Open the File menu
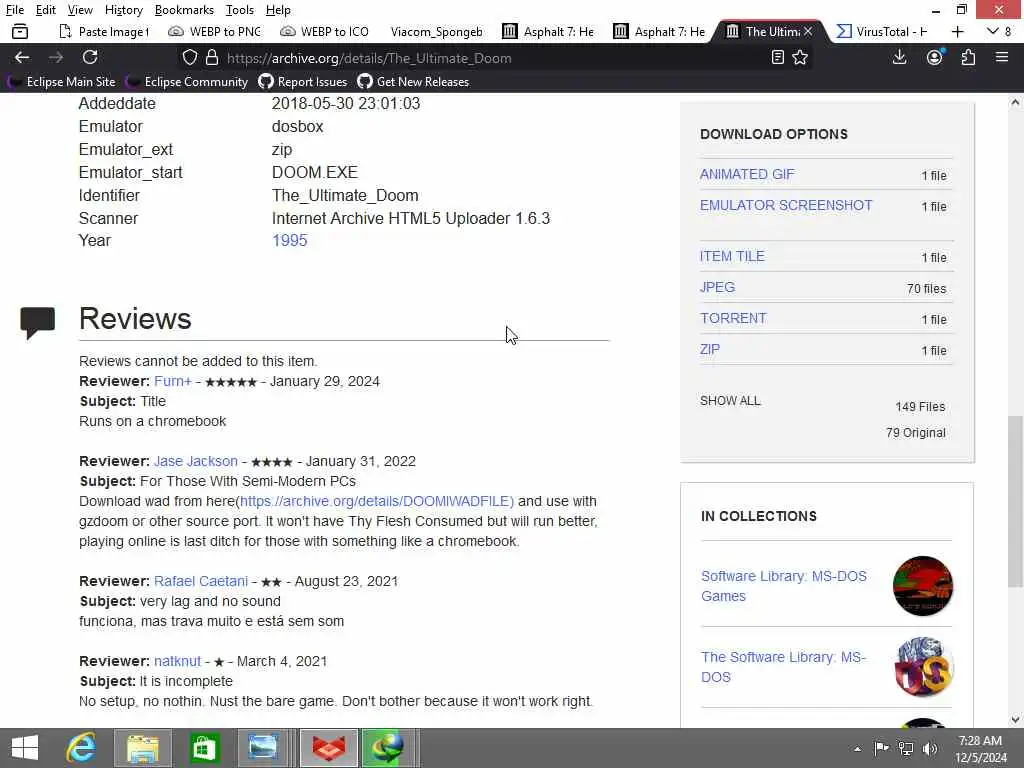Image resolution: width=1024 pixels, height=768 pixels. [14, 10]
